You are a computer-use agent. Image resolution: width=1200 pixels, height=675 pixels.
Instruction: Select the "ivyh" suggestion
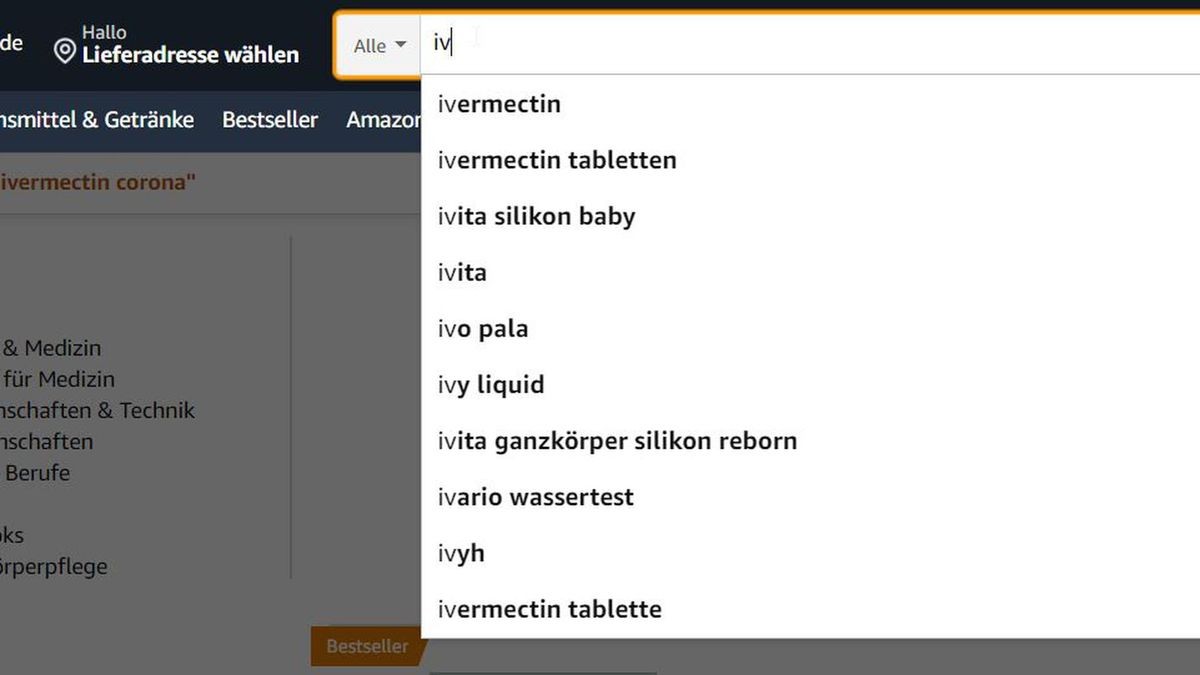[461, 552]
